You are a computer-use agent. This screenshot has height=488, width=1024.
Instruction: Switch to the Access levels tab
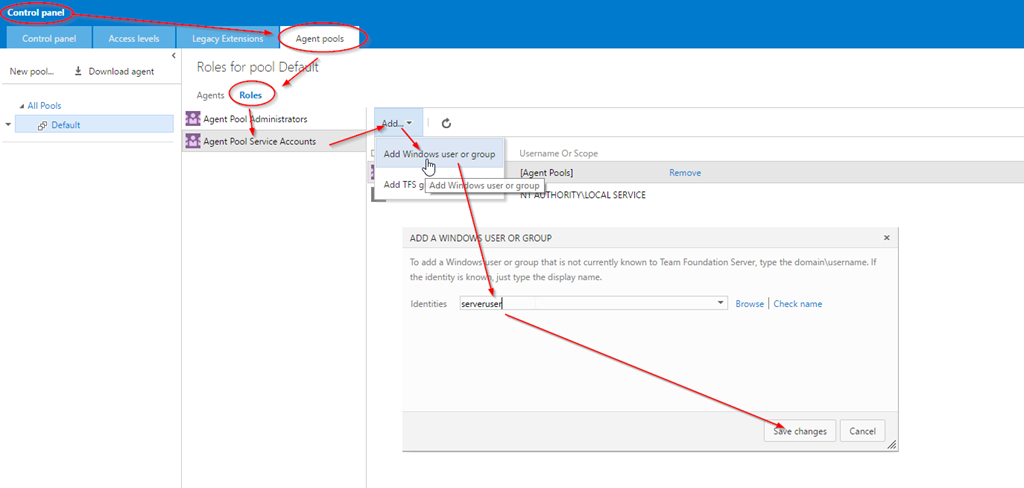(133, 38)
